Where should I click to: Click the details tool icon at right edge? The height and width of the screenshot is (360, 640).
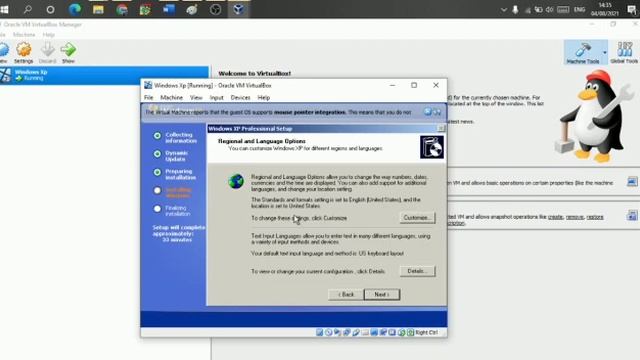point(632,182)
